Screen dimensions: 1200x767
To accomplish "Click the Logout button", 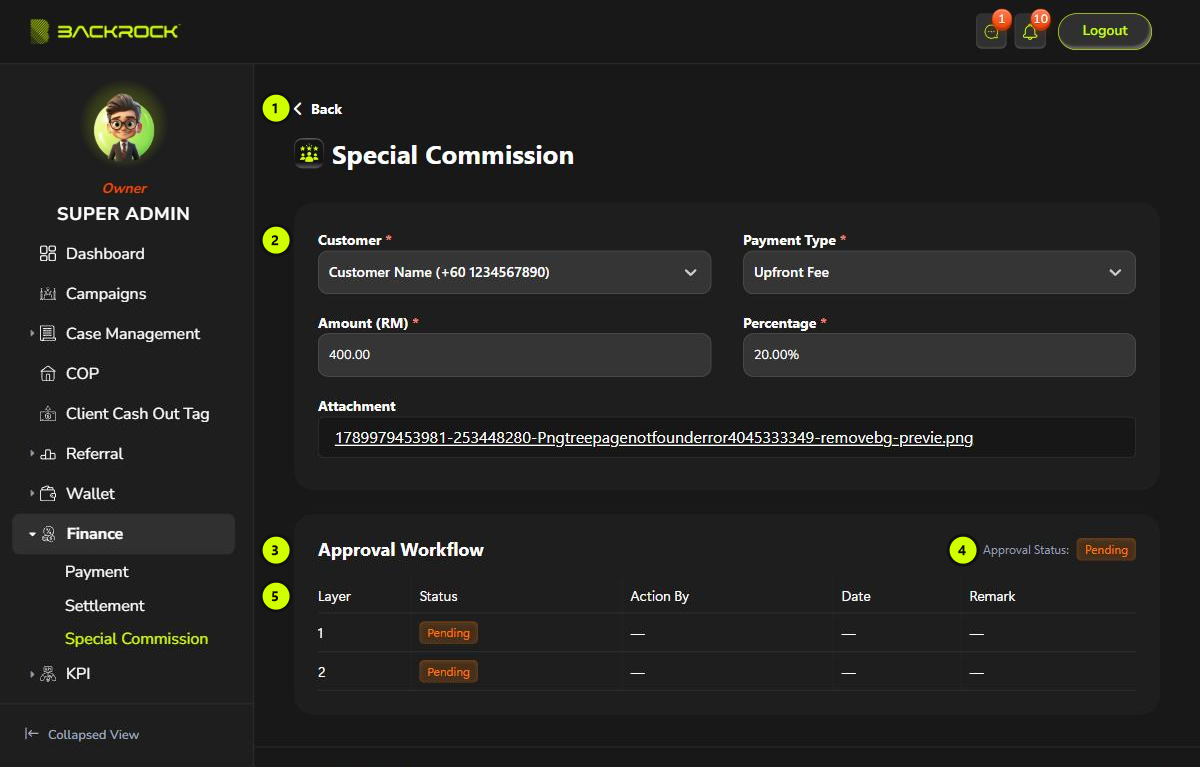I will [x=1105, y=31].
